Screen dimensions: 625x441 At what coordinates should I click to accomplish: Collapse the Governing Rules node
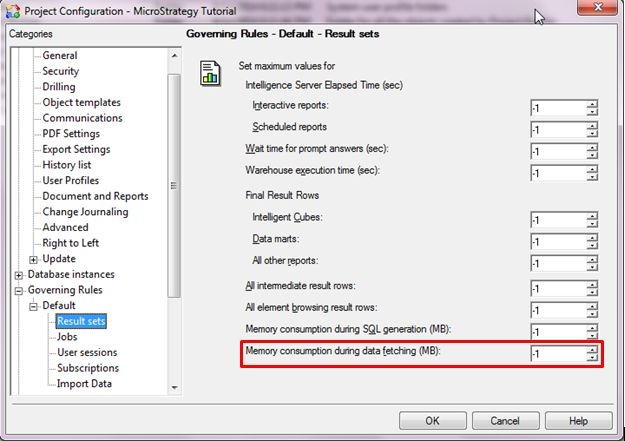pos(19,291)
